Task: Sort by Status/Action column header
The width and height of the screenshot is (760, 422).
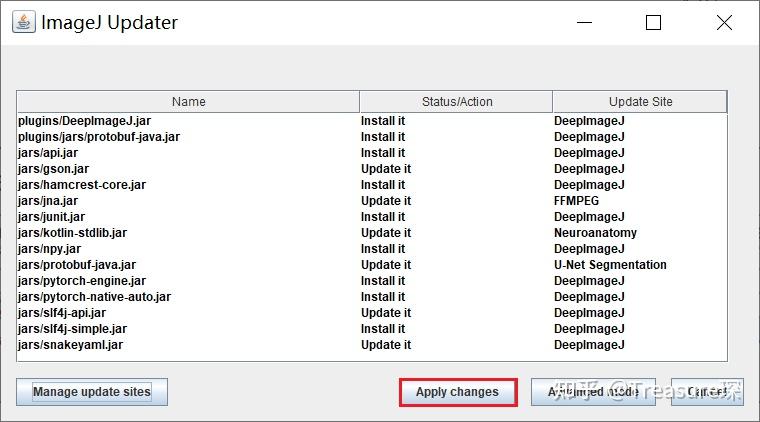Action: [x=456, y=101]
